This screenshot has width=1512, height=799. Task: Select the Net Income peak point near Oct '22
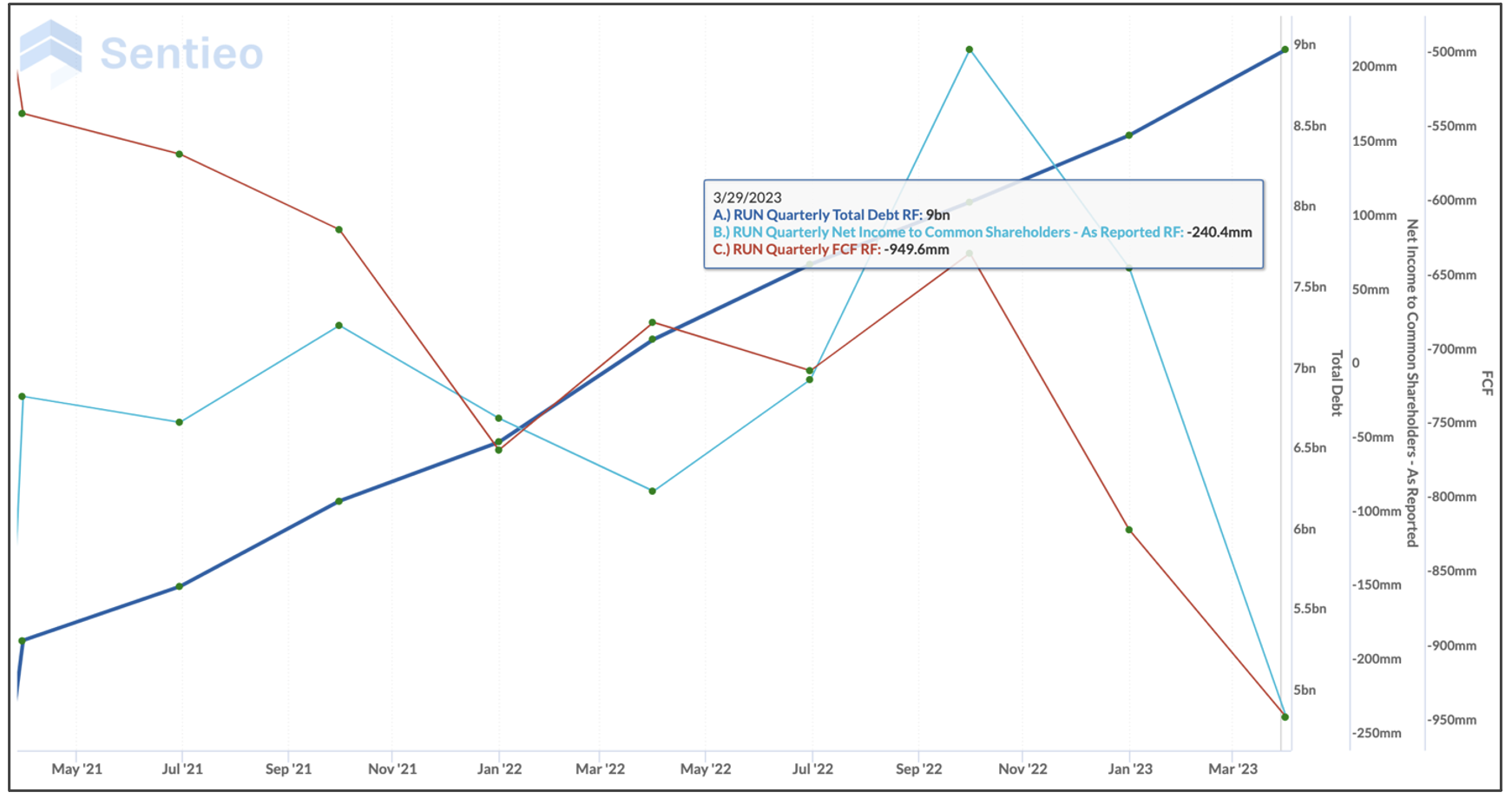[970, 50]
